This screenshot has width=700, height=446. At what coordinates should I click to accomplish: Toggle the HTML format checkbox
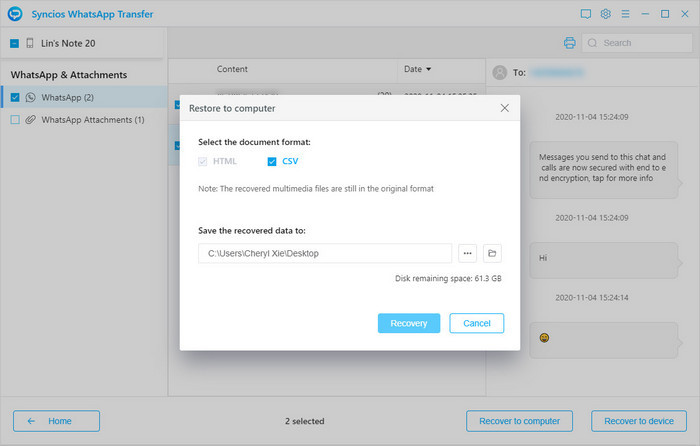coord(204,161)
